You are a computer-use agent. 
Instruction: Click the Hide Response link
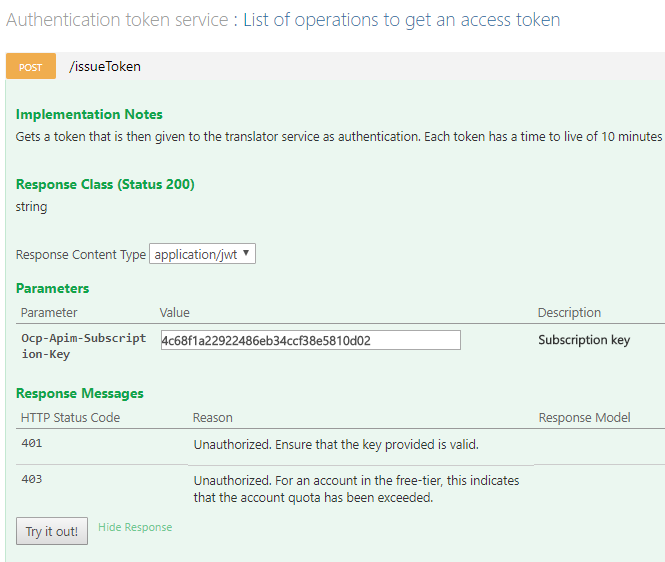click(135, 527)
